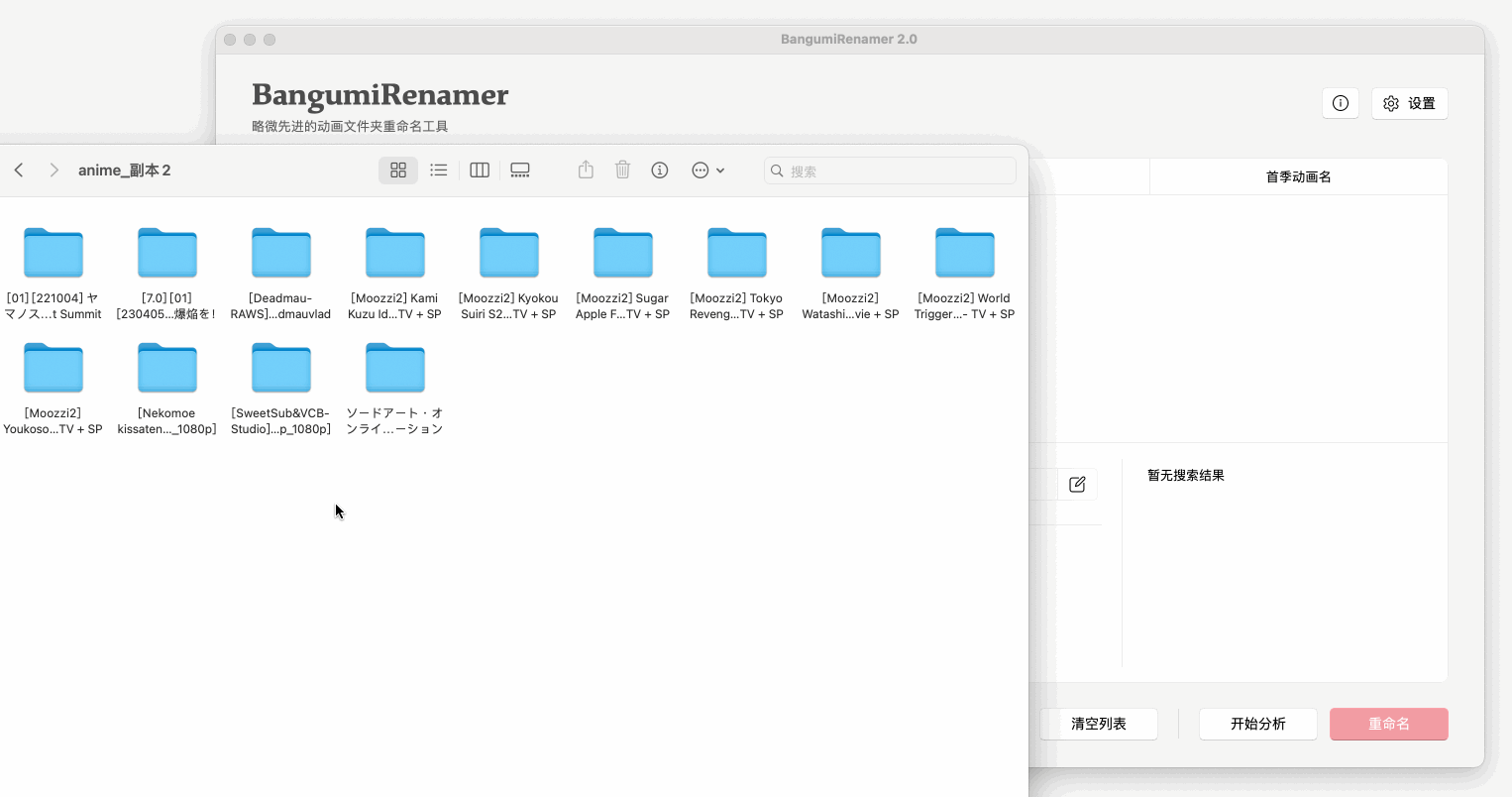Select the [7.0][01][230405...爆焔を! folder
1512x797 pixels.
[x=167, y=273]
